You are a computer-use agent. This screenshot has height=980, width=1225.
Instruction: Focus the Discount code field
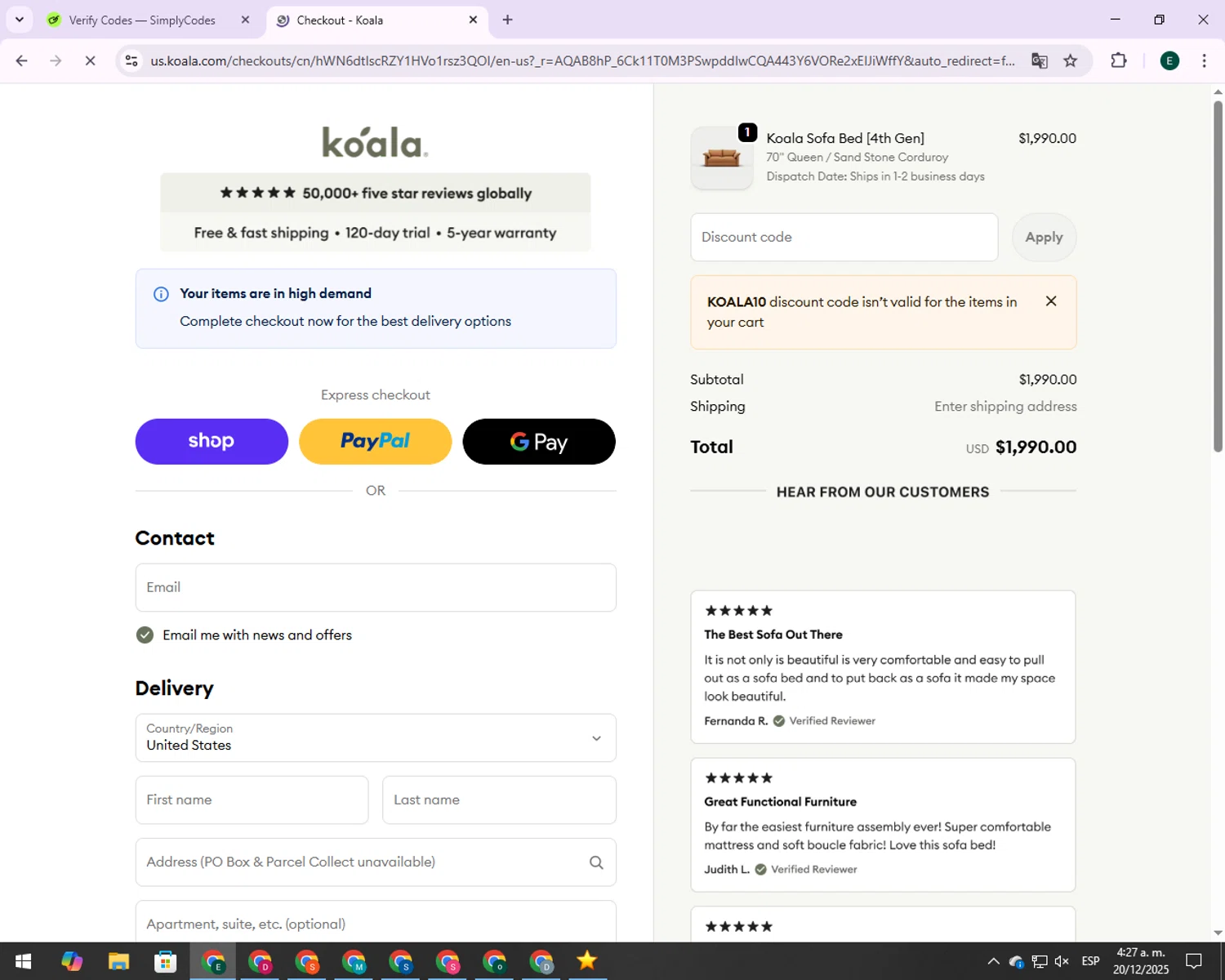[844, 237]
